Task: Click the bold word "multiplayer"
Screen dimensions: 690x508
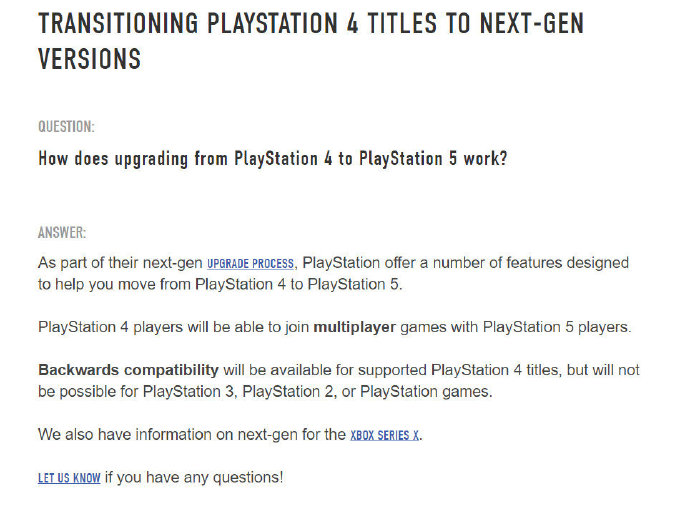Action: tap(355, 327)
